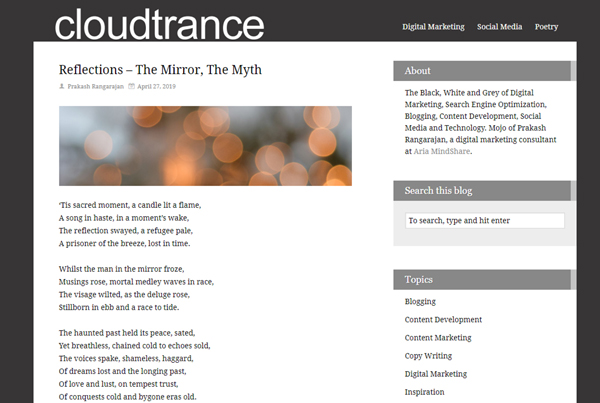
Task: Open the Content Marketing topic
Action: (438, 338)
